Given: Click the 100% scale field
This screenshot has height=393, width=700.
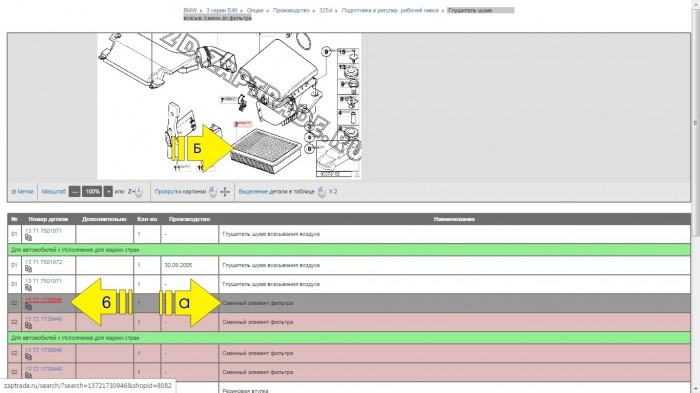Looking at the screenshot, I should click(92, 192).
